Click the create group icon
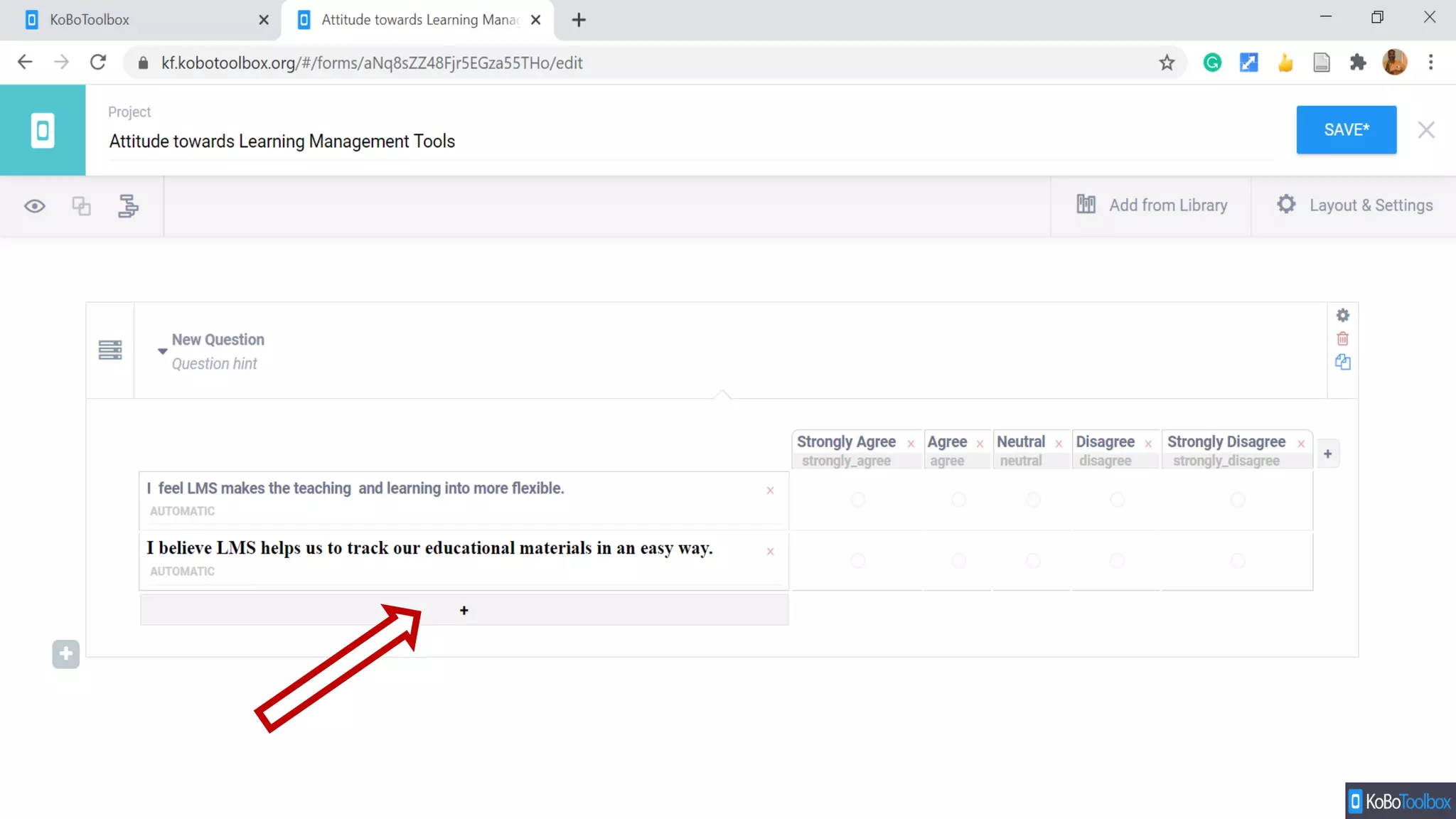The image size is (1456, 819). tap(128, 206)
